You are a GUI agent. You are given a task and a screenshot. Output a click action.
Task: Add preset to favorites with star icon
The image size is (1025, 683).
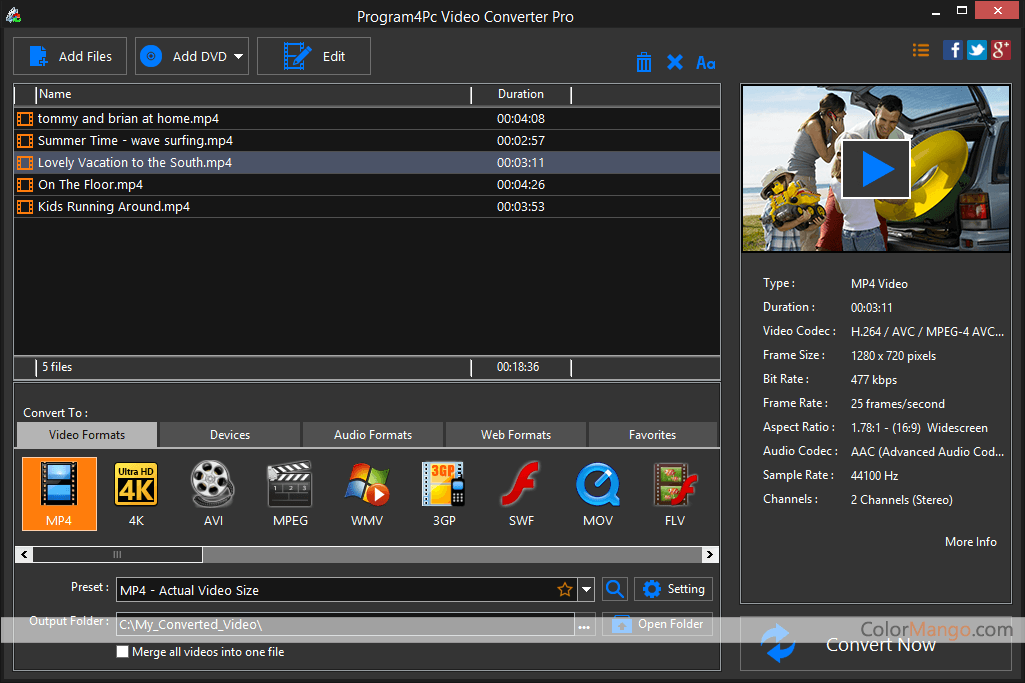click(x=565, y=590)
